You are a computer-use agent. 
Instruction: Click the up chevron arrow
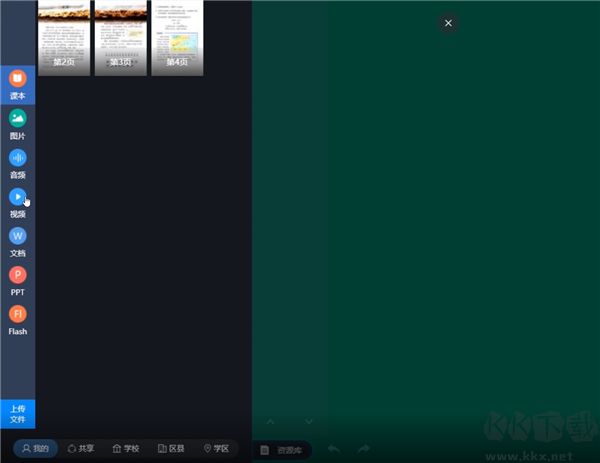[x=271, y=421]
